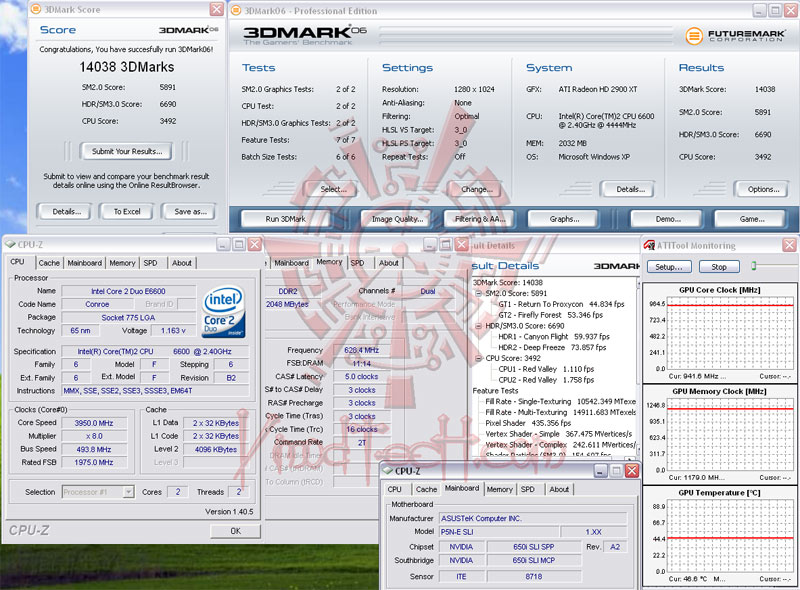Select CPU1 - Red Valley result row

point(546,368)
